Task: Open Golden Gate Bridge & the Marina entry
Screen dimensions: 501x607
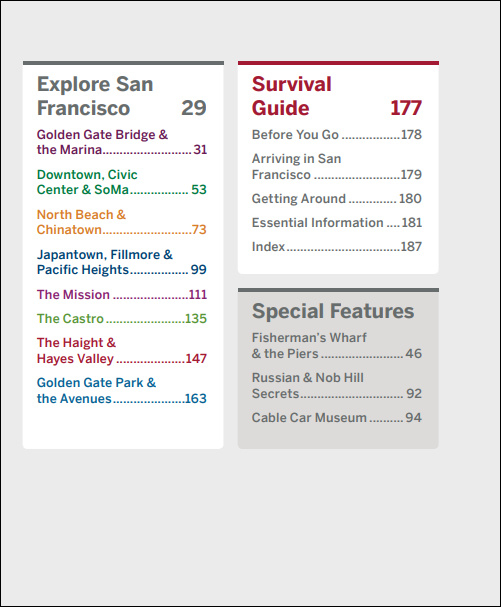Action: pos(122,142)
